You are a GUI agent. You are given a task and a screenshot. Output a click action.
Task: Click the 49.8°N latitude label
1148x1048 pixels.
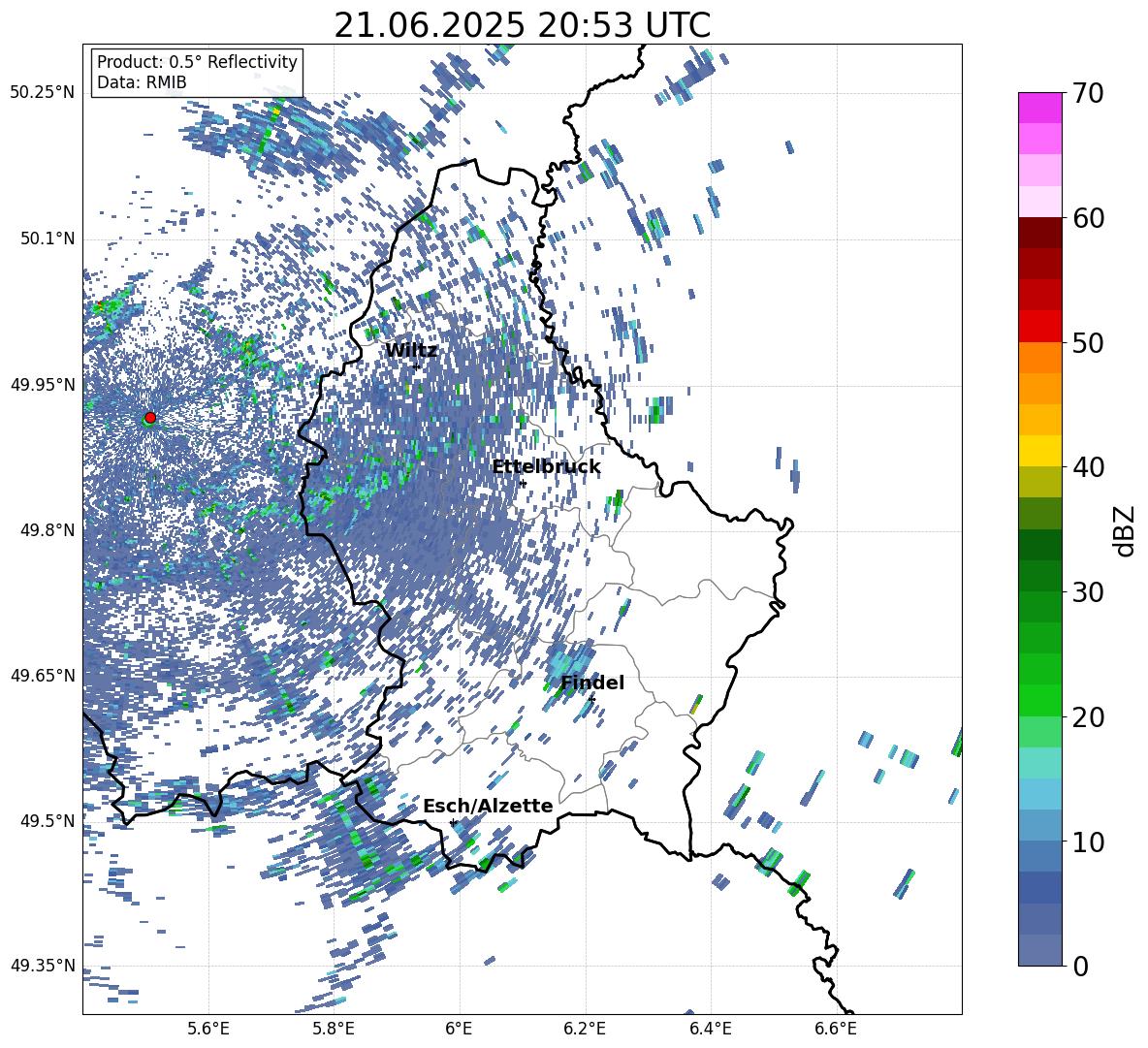(48, 530)
